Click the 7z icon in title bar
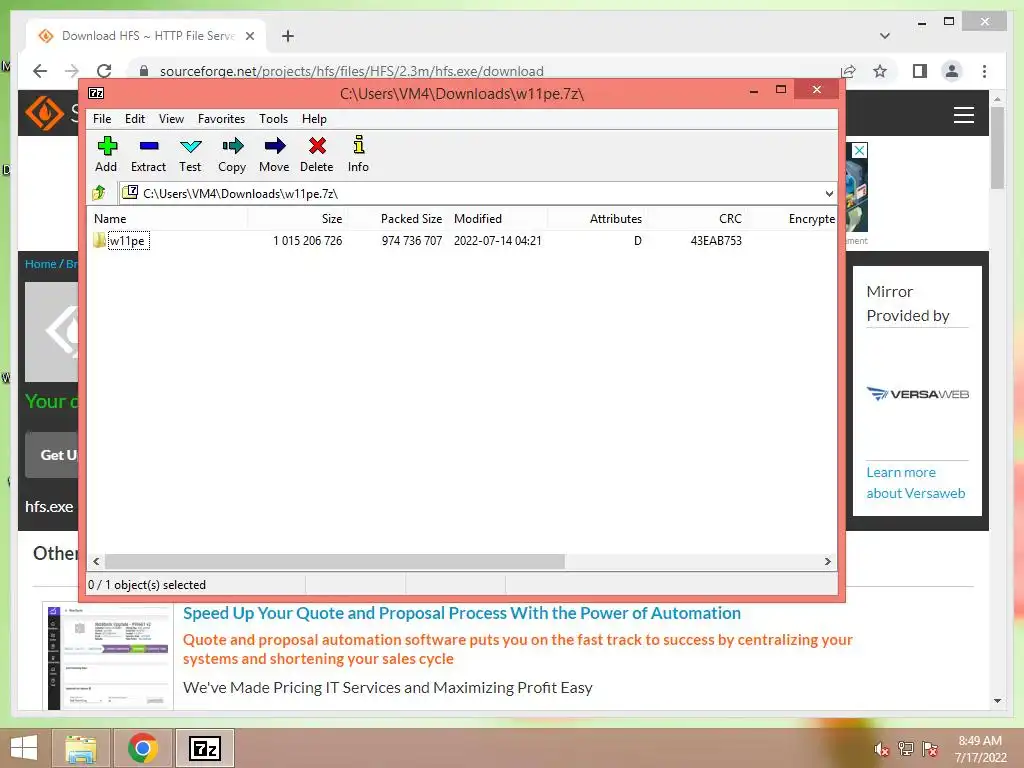The image size is (1024, 768). click(96, 93)
